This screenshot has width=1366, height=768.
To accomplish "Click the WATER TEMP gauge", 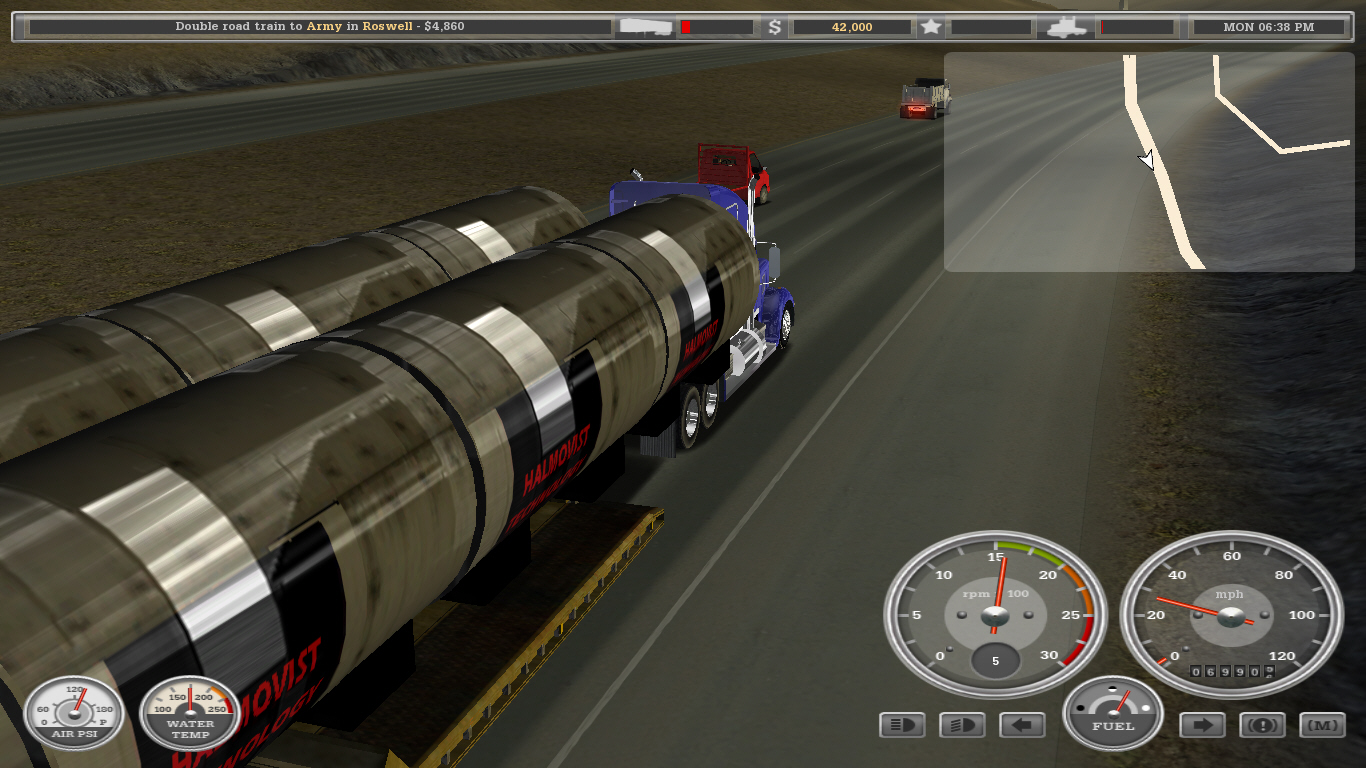I will 190,713.
